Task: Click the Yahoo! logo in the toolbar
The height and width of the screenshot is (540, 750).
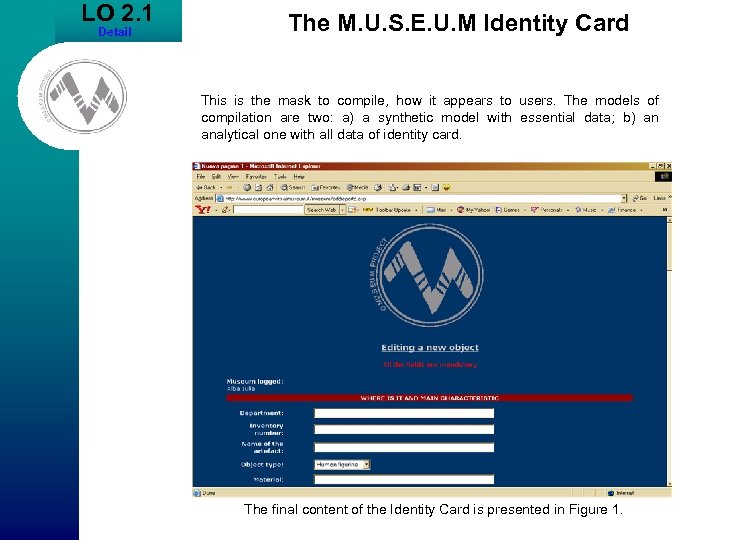Action: tap(203, 209)
